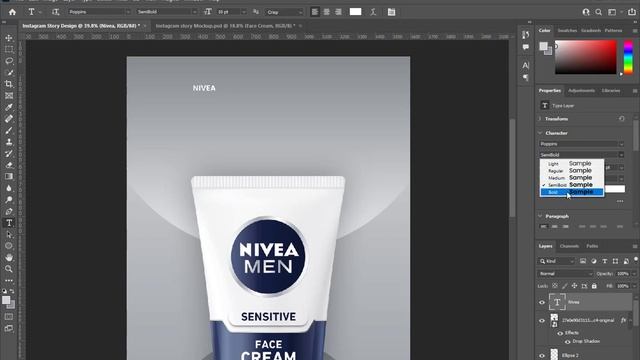Choose Light from font style list
The width and height of the screenshot is (640, 360).
click(572, 164)
